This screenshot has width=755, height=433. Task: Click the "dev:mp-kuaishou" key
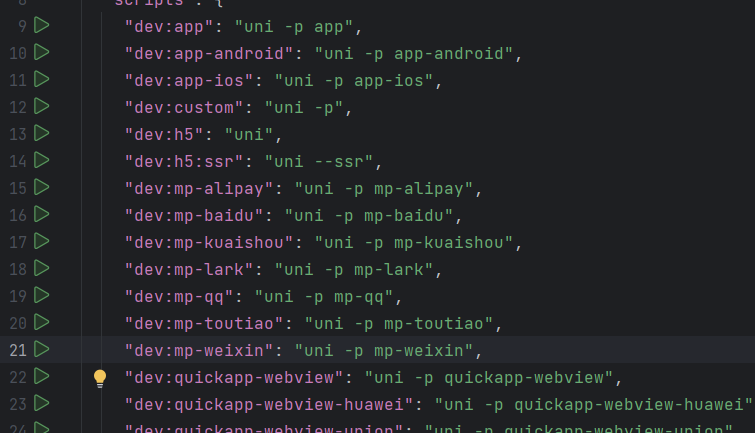click(209, 243)
